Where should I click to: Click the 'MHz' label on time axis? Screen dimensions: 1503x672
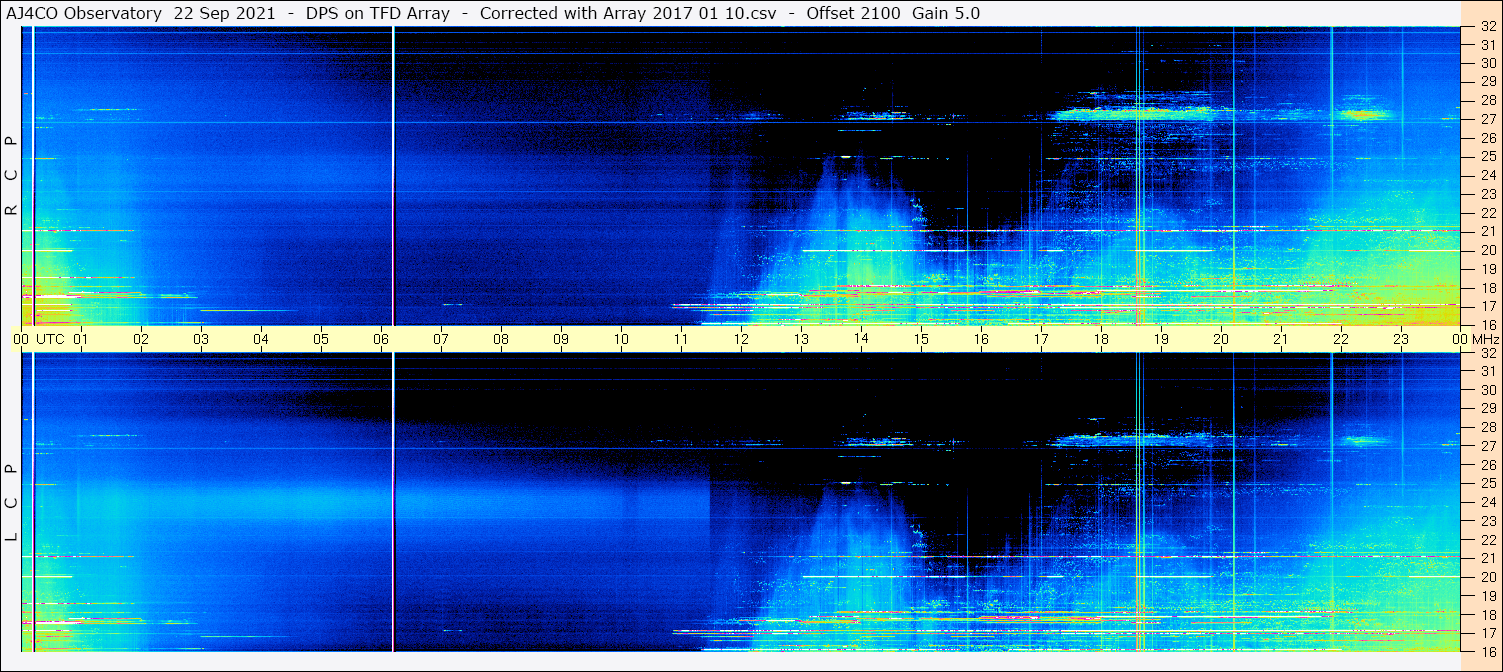(x=1484, y=339)
